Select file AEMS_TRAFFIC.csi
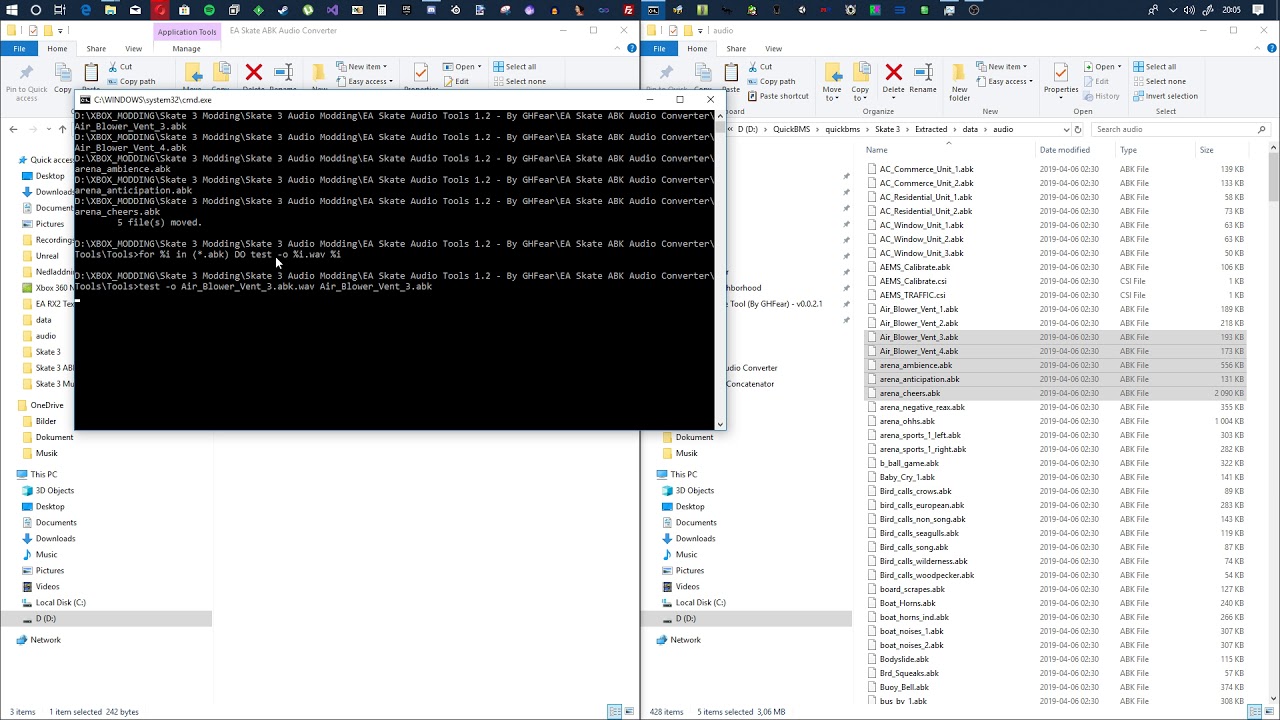The height and width of the screenshot is (720, 1280). coord(912,295)
